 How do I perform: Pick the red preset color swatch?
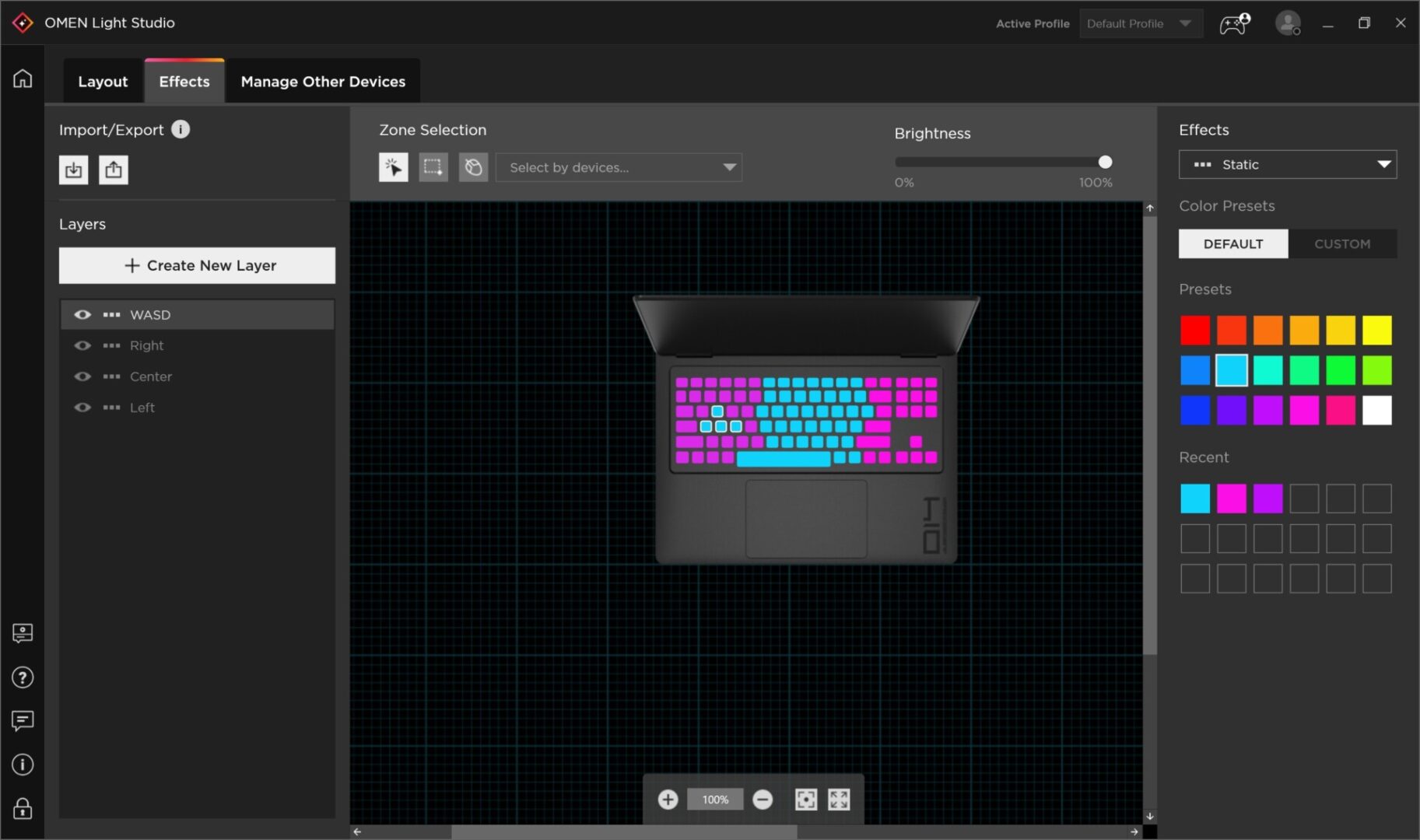(x=1195, y=330)
